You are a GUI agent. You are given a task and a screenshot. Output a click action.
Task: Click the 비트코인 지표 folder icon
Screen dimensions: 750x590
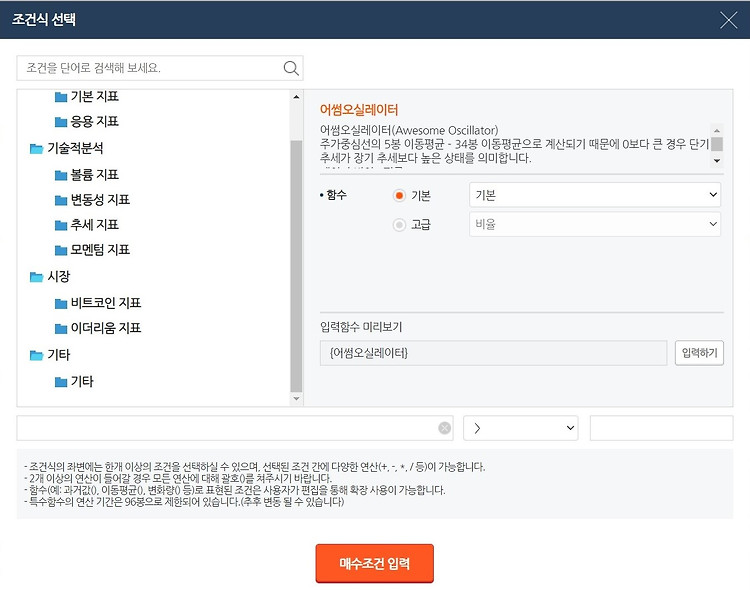coord(61,303)
